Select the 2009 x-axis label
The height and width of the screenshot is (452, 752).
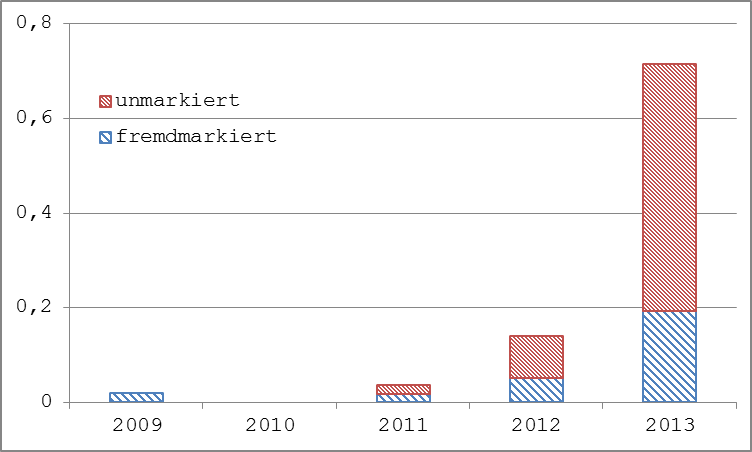137,425
